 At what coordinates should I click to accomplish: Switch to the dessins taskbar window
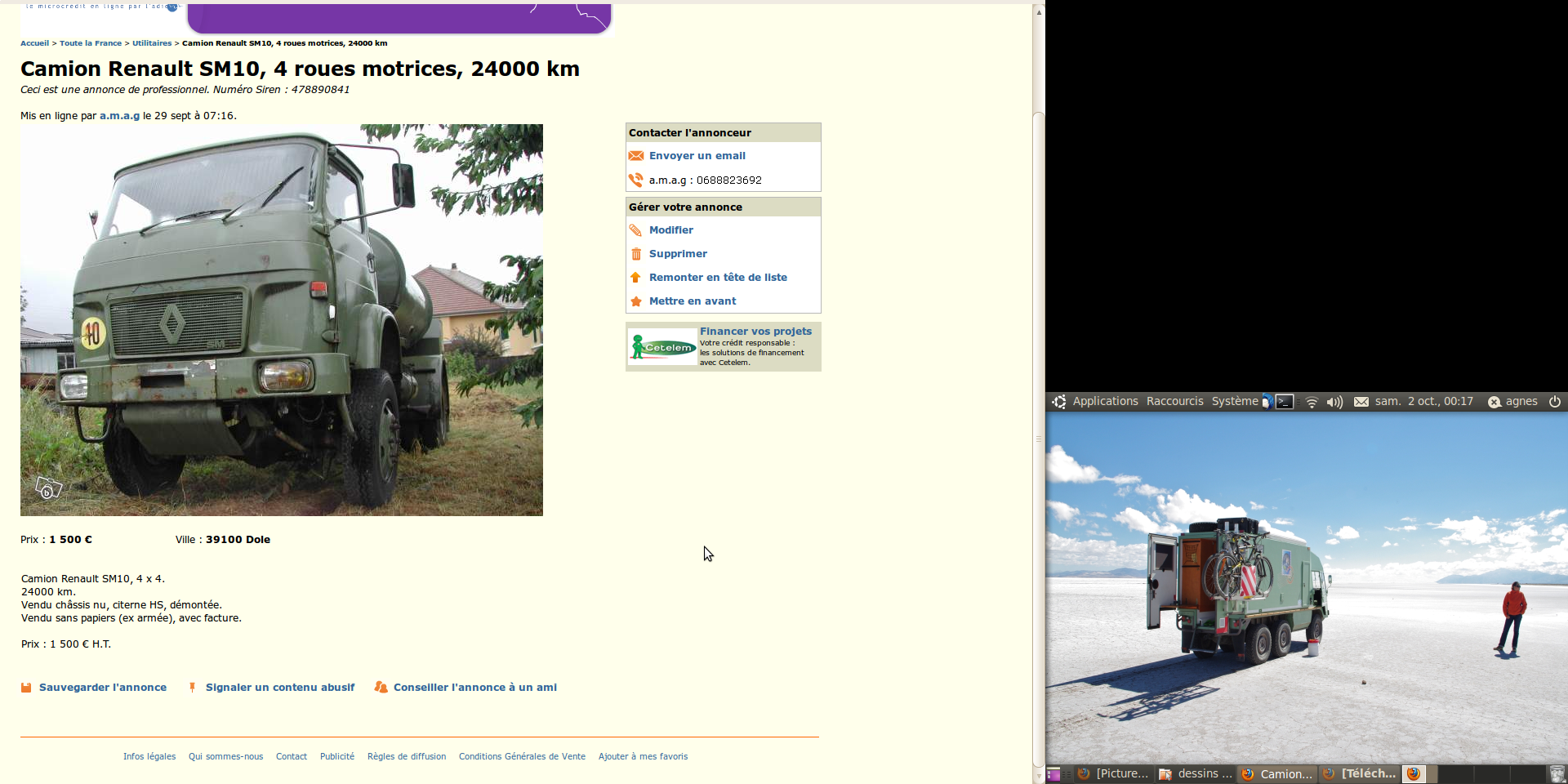[x=1196, y=773]
